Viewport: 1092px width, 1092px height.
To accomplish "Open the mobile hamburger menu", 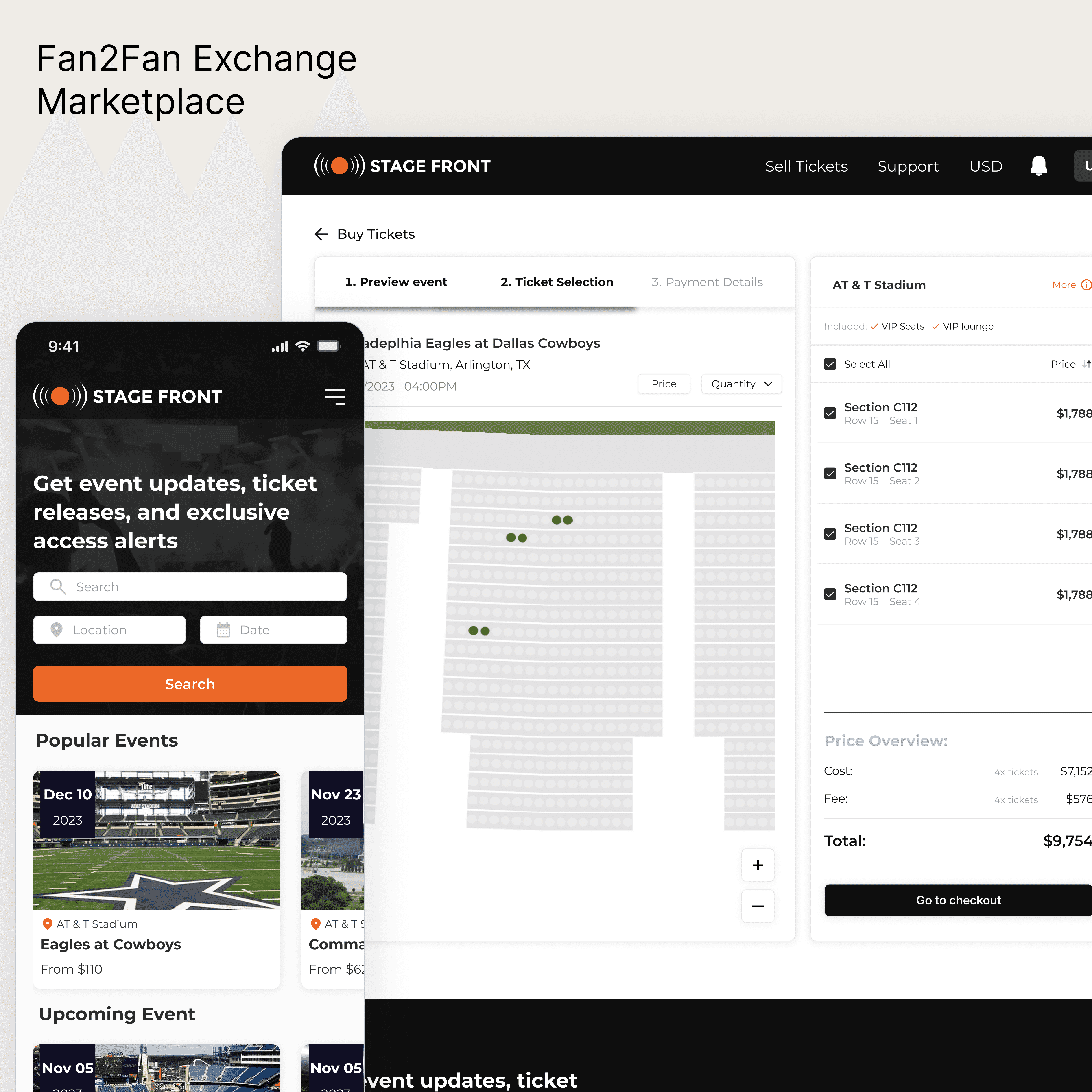I will coord(335,397).
